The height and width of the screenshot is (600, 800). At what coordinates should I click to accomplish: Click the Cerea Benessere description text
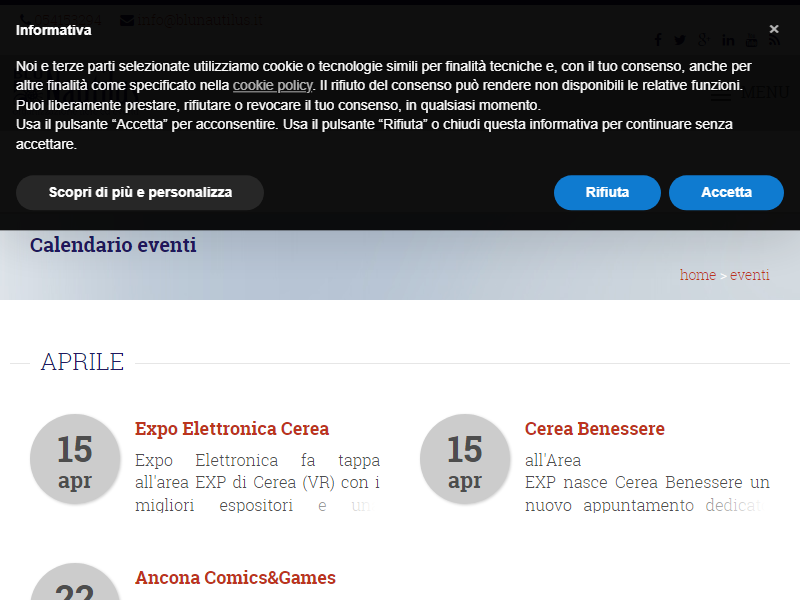click(x=647, y=483)
